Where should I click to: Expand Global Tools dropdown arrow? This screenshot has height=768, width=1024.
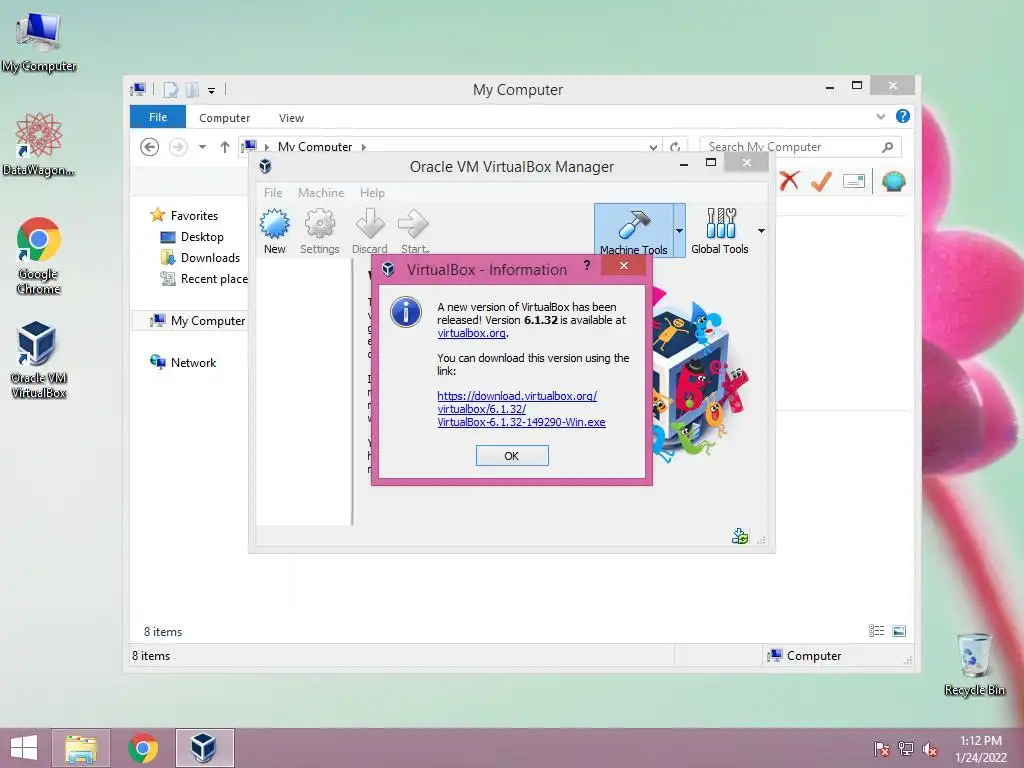coord(761,231)
